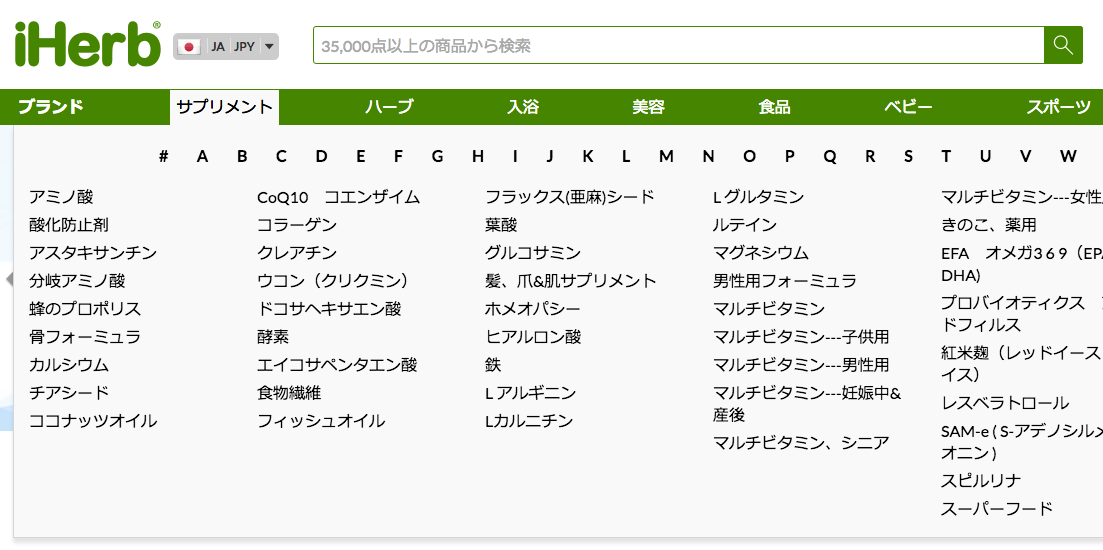This screenshot has height=550, width=1103.
Task: Open the グルコサミン category
Action: click(x=533, y=253)
